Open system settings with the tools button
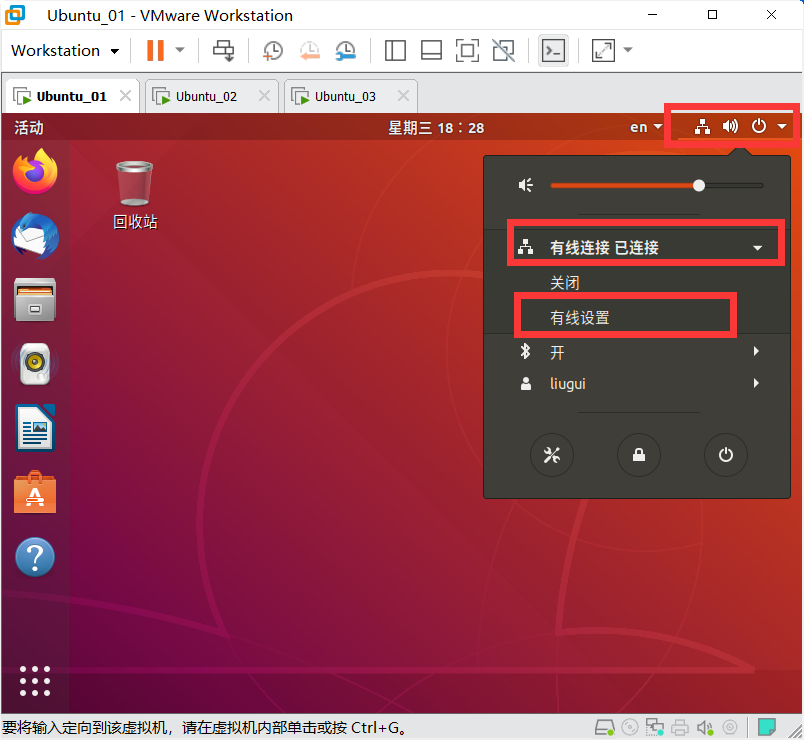 click(552, 455)
